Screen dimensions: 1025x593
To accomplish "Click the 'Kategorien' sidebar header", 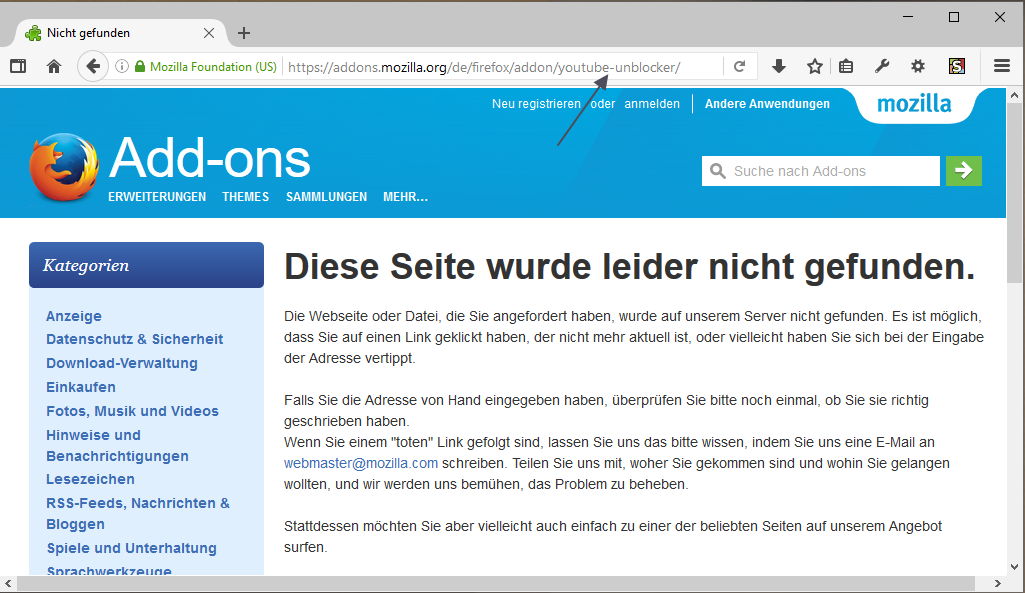I will (x=146, y=265).
